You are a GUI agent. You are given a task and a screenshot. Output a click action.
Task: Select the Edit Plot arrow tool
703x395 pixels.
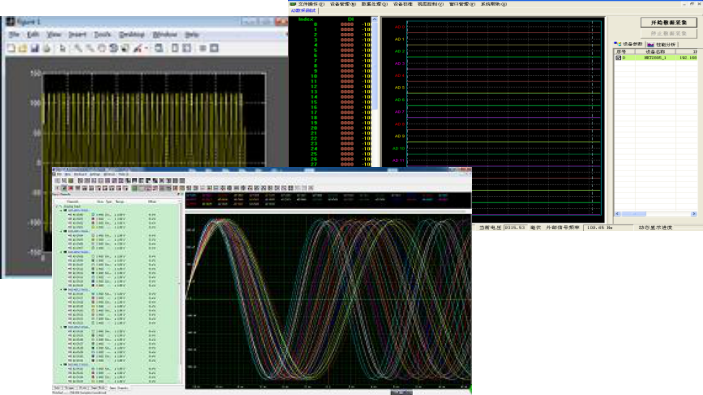[62, 48]
